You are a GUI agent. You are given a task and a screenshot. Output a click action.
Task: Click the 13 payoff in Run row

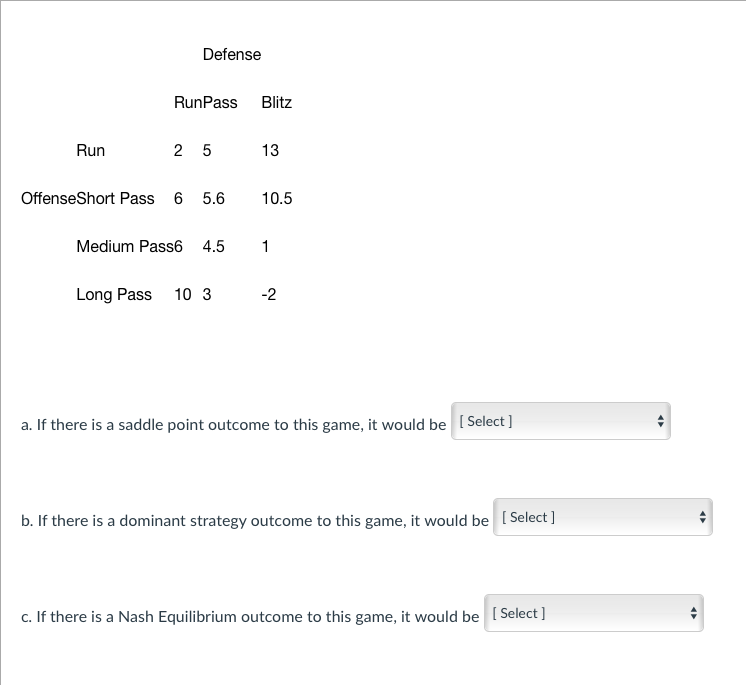pyautogui.click(x=270, y=150)
